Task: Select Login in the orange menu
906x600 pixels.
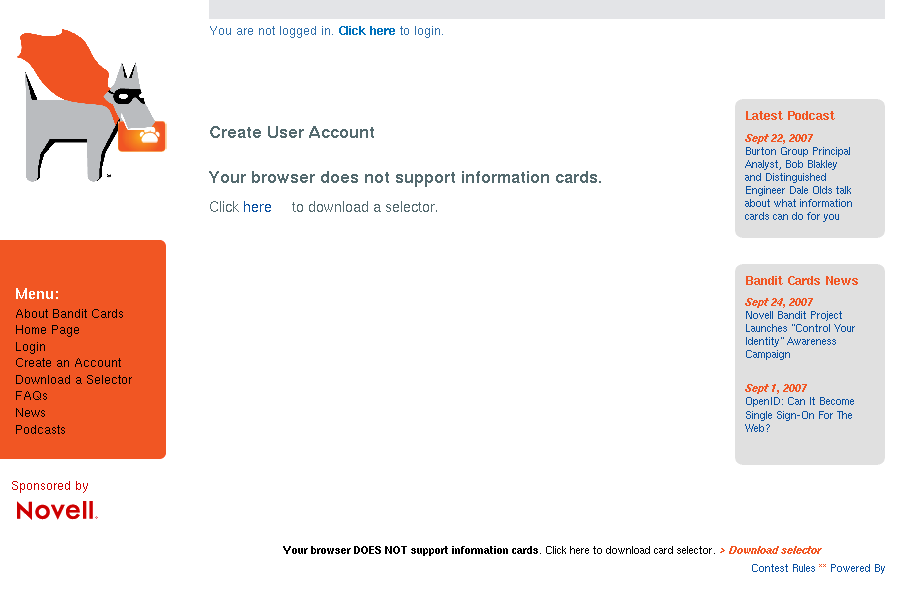Action: (x=30, y=347)
